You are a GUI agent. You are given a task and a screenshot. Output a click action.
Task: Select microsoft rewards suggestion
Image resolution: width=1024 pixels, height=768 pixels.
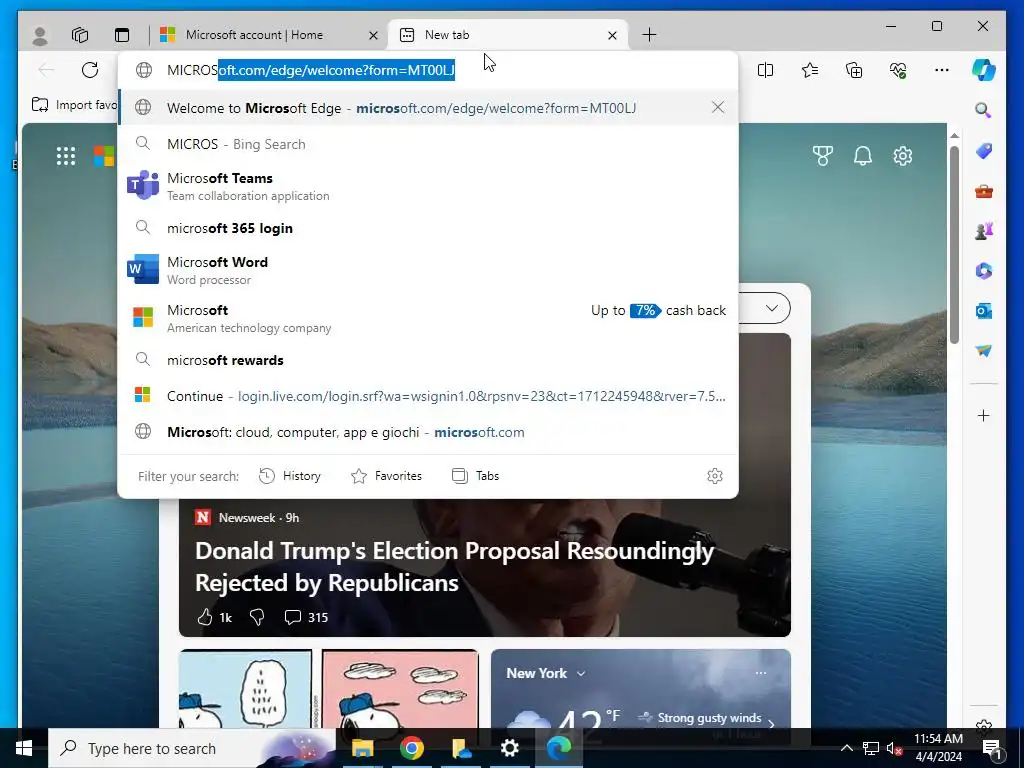click(x=428, y=360)
